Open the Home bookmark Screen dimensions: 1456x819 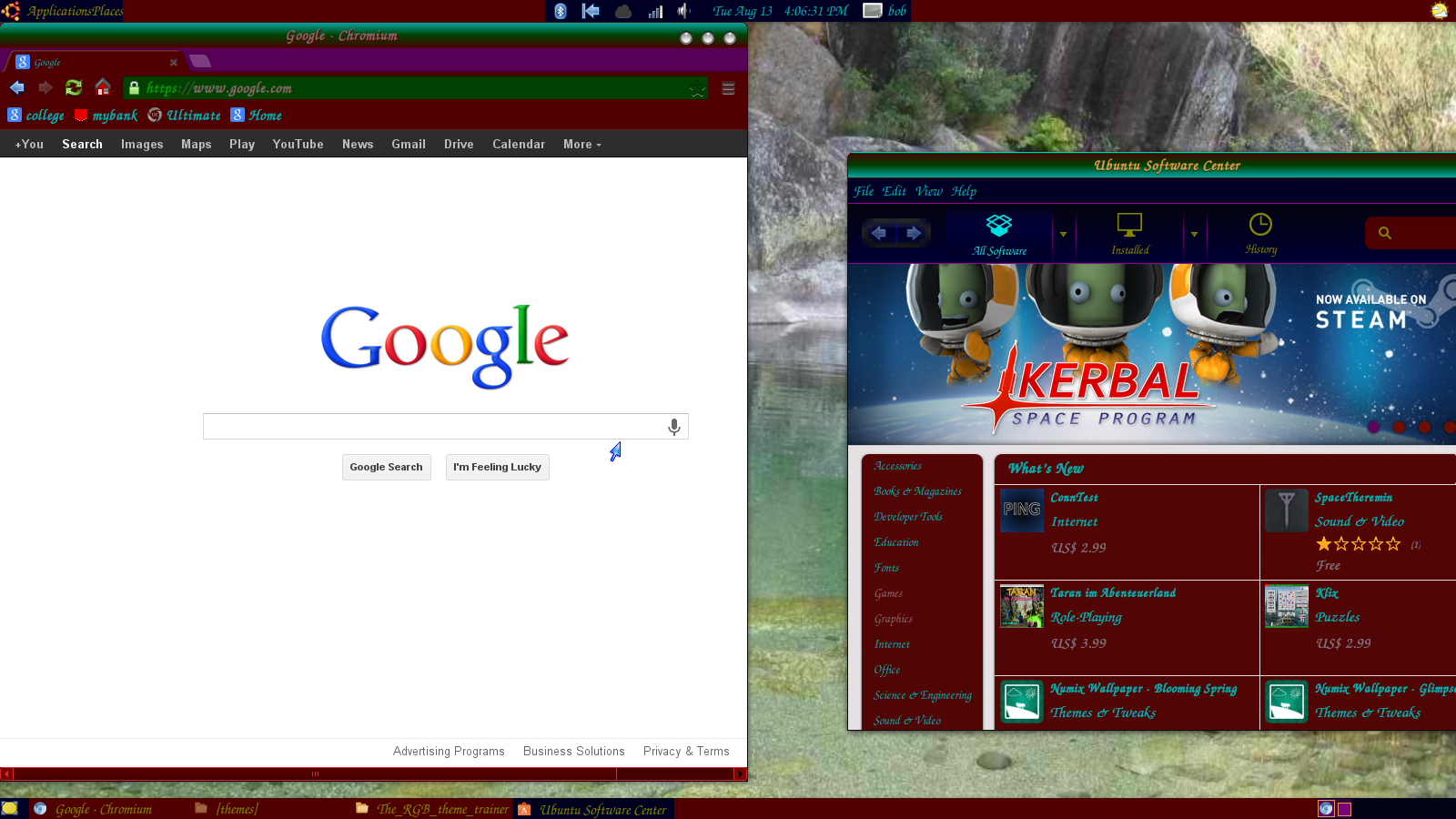pos(257,116)
